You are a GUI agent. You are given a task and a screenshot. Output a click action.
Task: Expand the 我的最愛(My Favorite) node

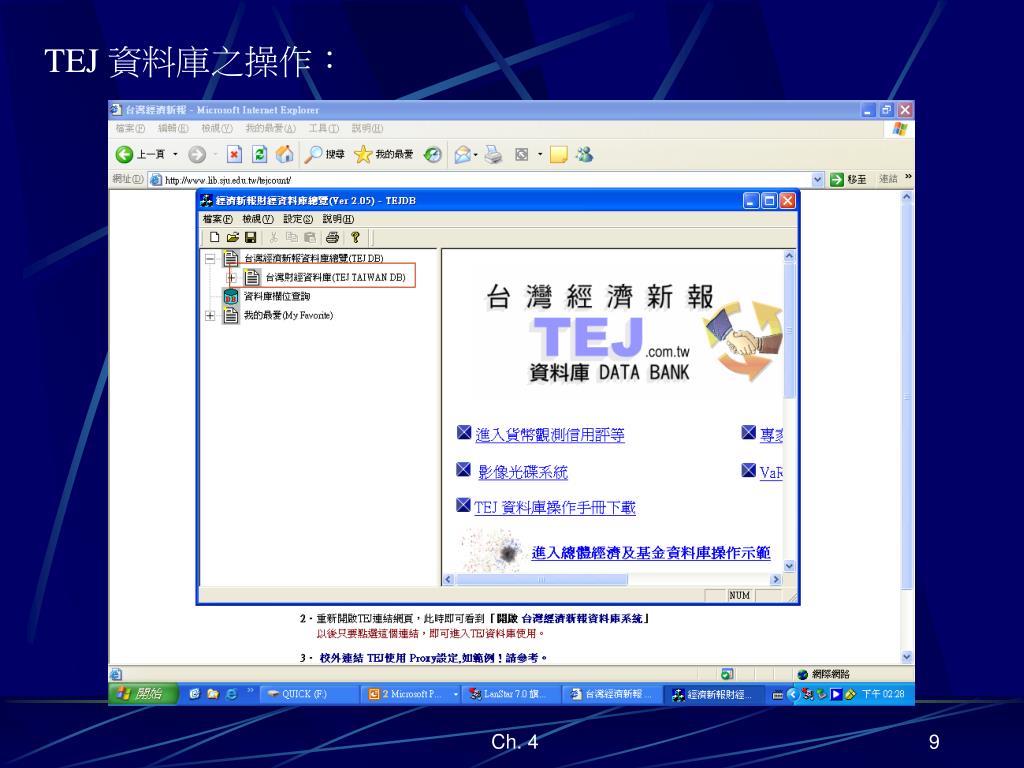click(x=210, y=315)
